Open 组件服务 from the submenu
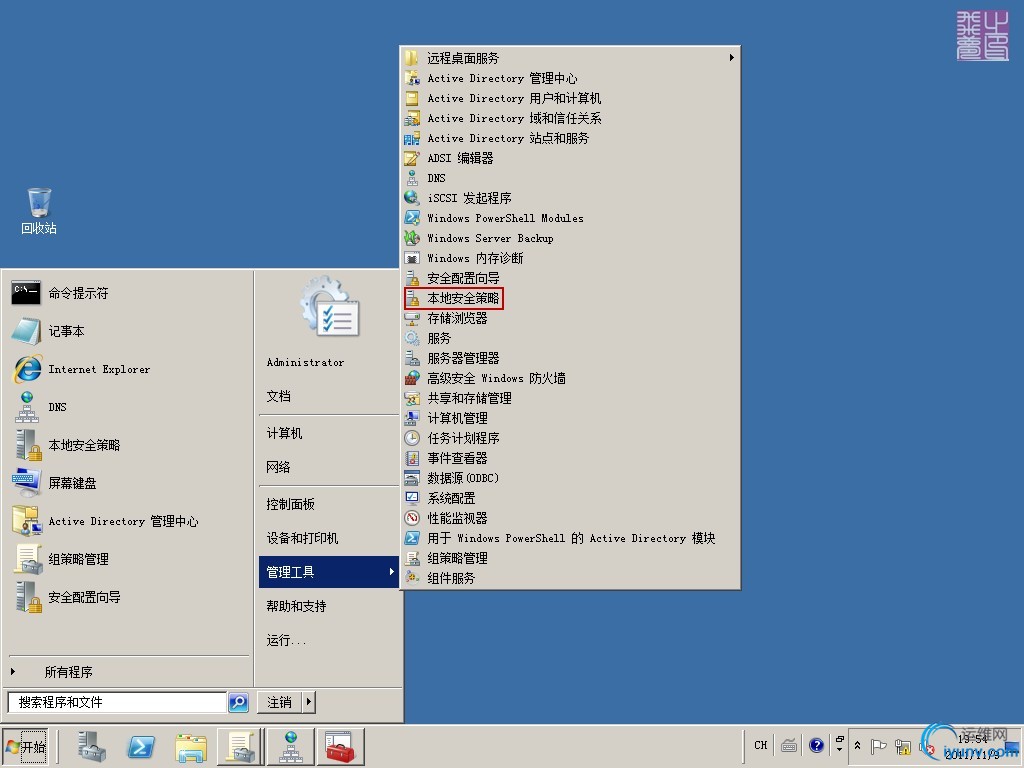 [570, 578]
